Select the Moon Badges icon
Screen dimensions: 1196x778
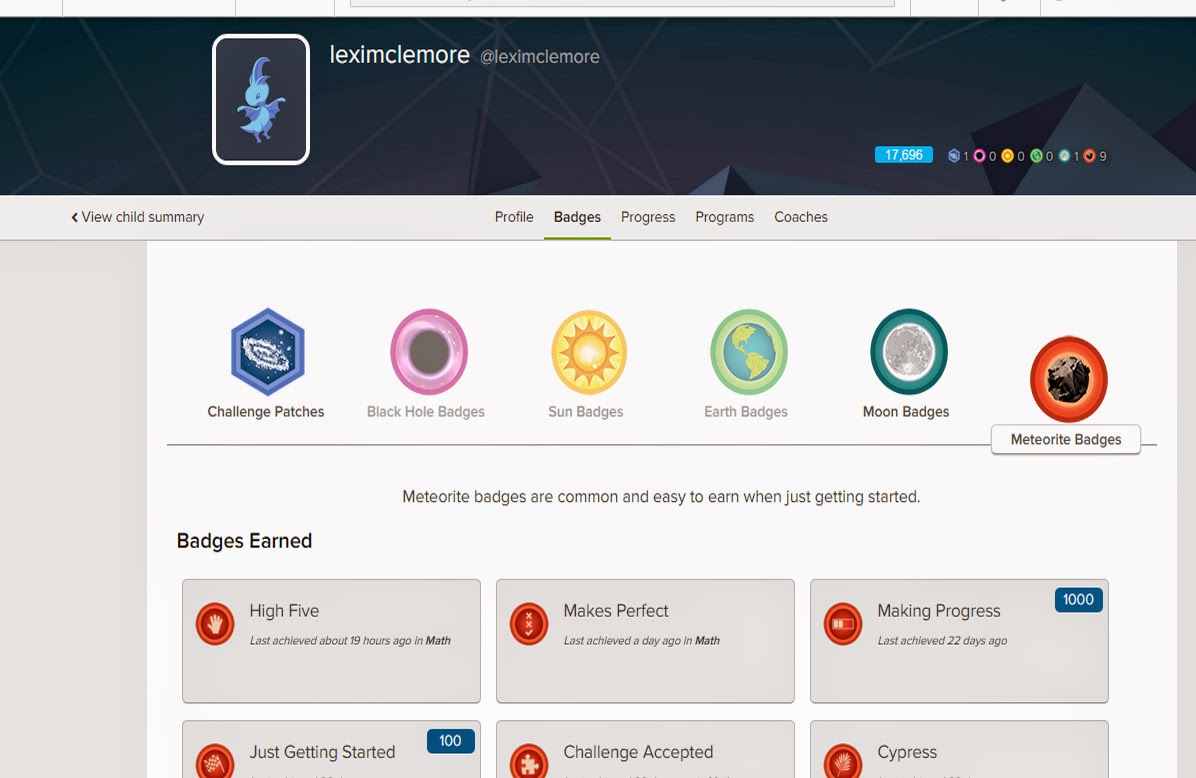(908, 352)
